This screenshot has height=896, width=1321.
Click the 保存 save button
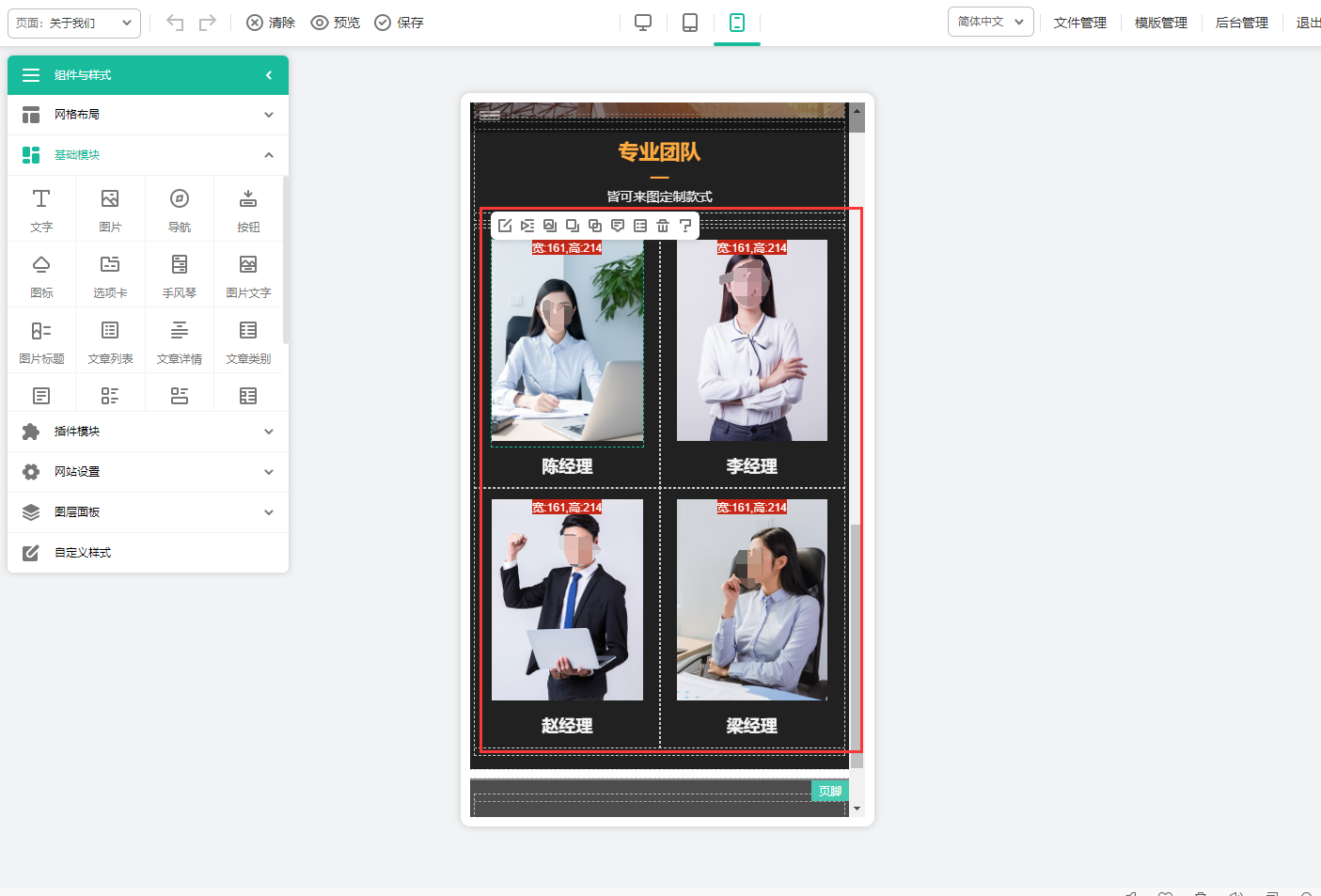(400, 23)
